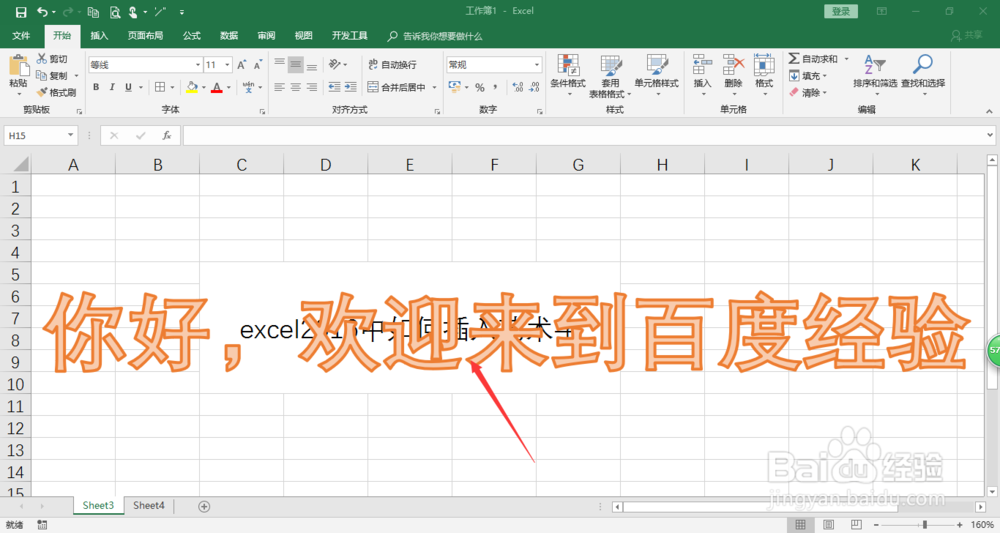Toggle Underline formatting
This screenshot has height=533, width=1000.
pyautogui.click(x=128, y=87)
